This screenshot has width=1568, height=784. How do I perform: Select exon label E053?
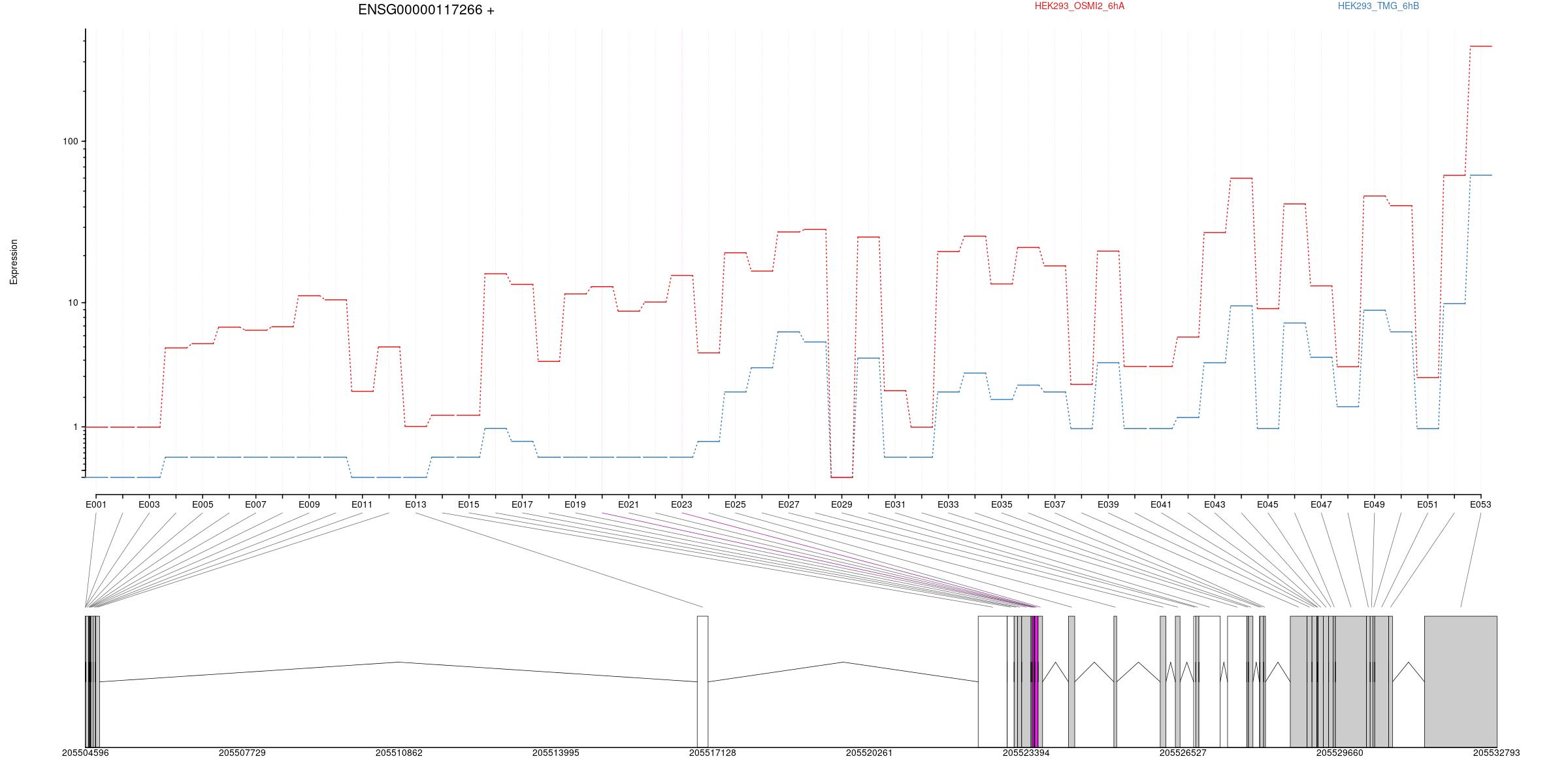coord(1480,504)
